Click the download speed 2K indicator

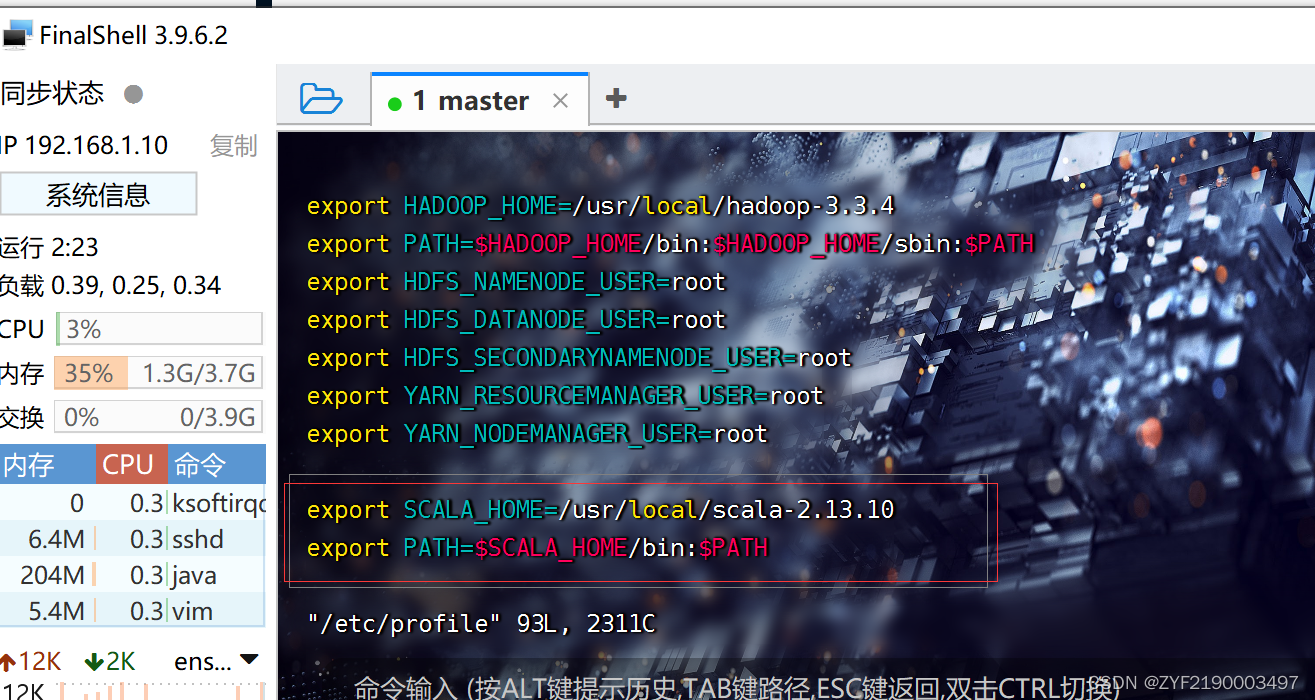[x=110, y=661]
